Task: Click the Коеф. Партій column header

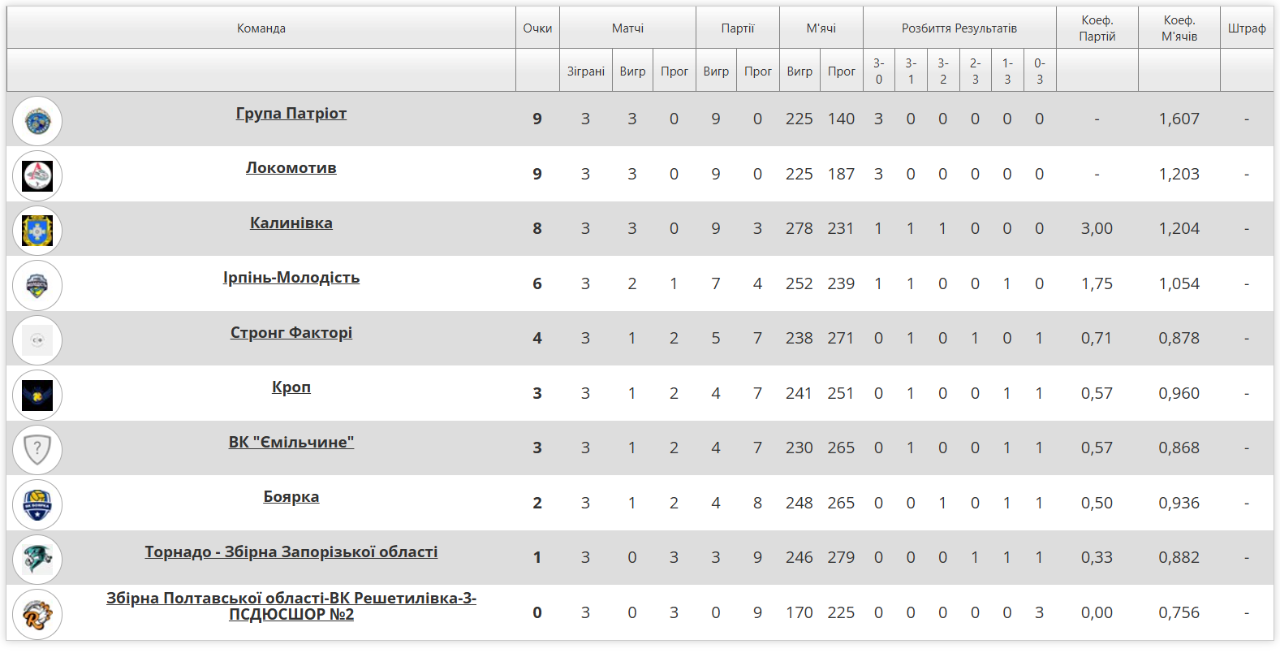Action: 1097,28
